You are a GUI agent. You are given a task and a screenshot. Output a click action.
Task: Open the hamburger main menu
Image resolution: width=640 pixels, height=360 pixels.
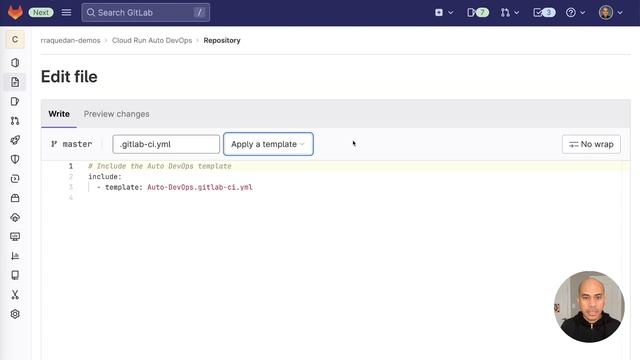click(66, 13)
